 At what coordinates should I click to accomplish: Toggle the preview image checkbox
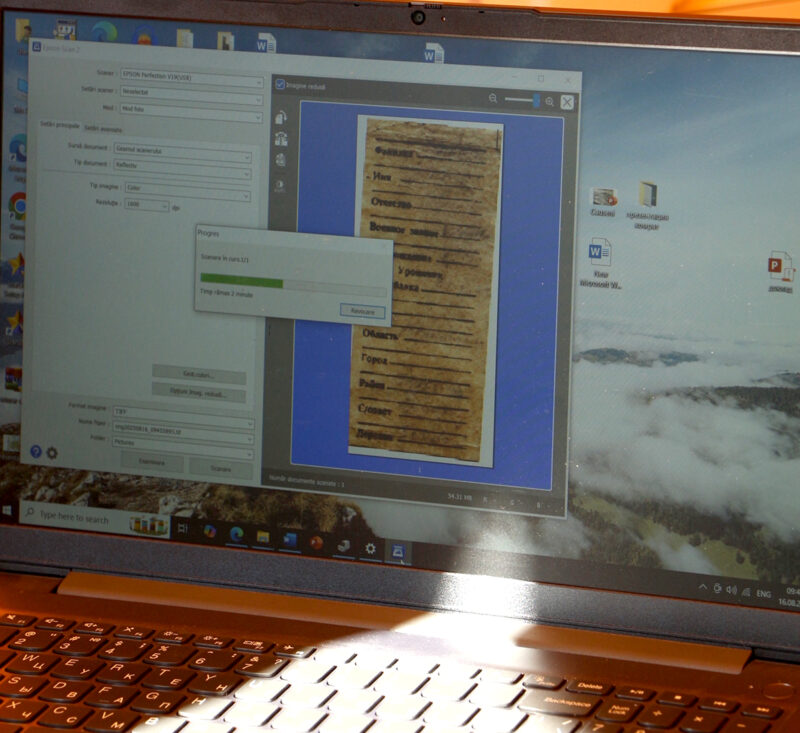click(280, 84)
